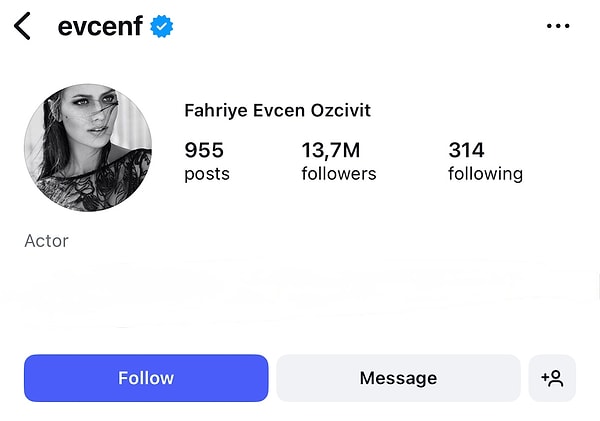Follow the evcenf account
The image size is (600, 421).
click(x=146, y=378)
